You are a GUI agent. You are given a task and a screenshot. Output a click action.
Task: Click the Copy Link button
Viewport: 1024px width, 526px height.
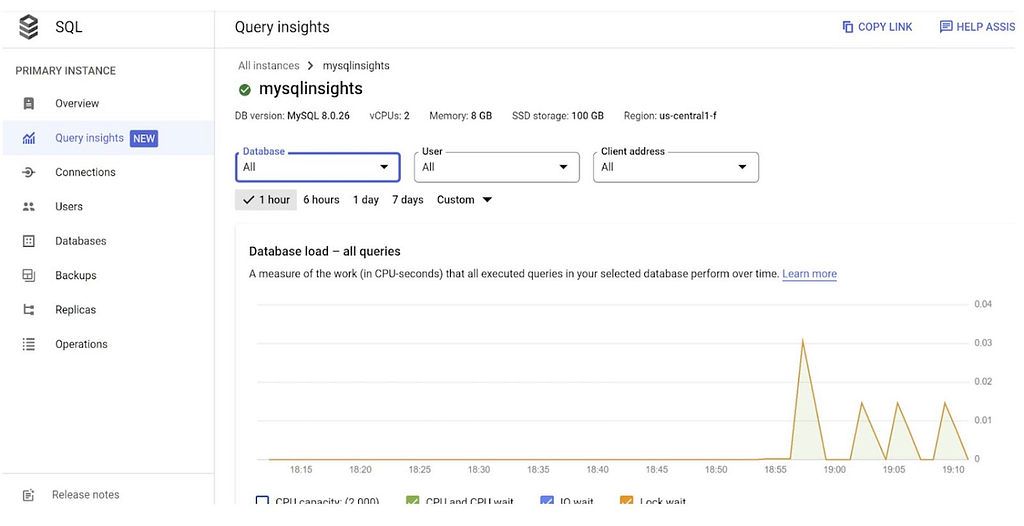[877, 27]
